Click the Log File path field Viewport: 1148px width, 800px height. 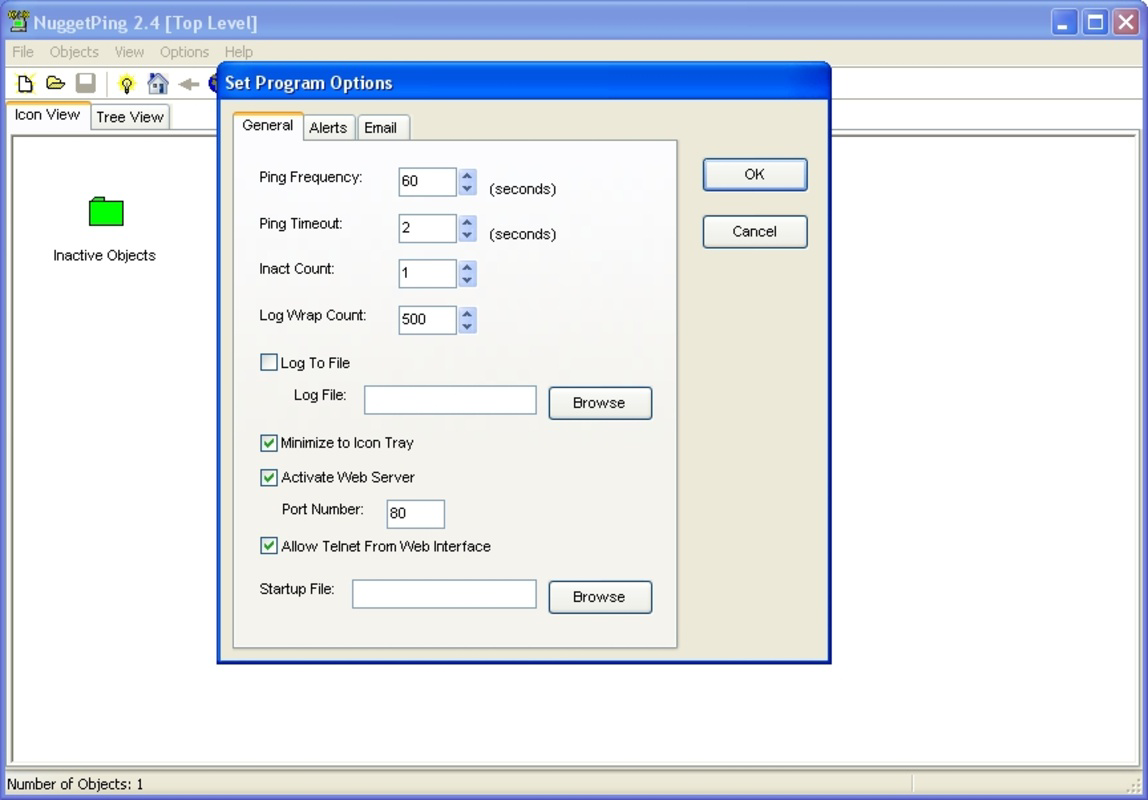tap(450, 400)
